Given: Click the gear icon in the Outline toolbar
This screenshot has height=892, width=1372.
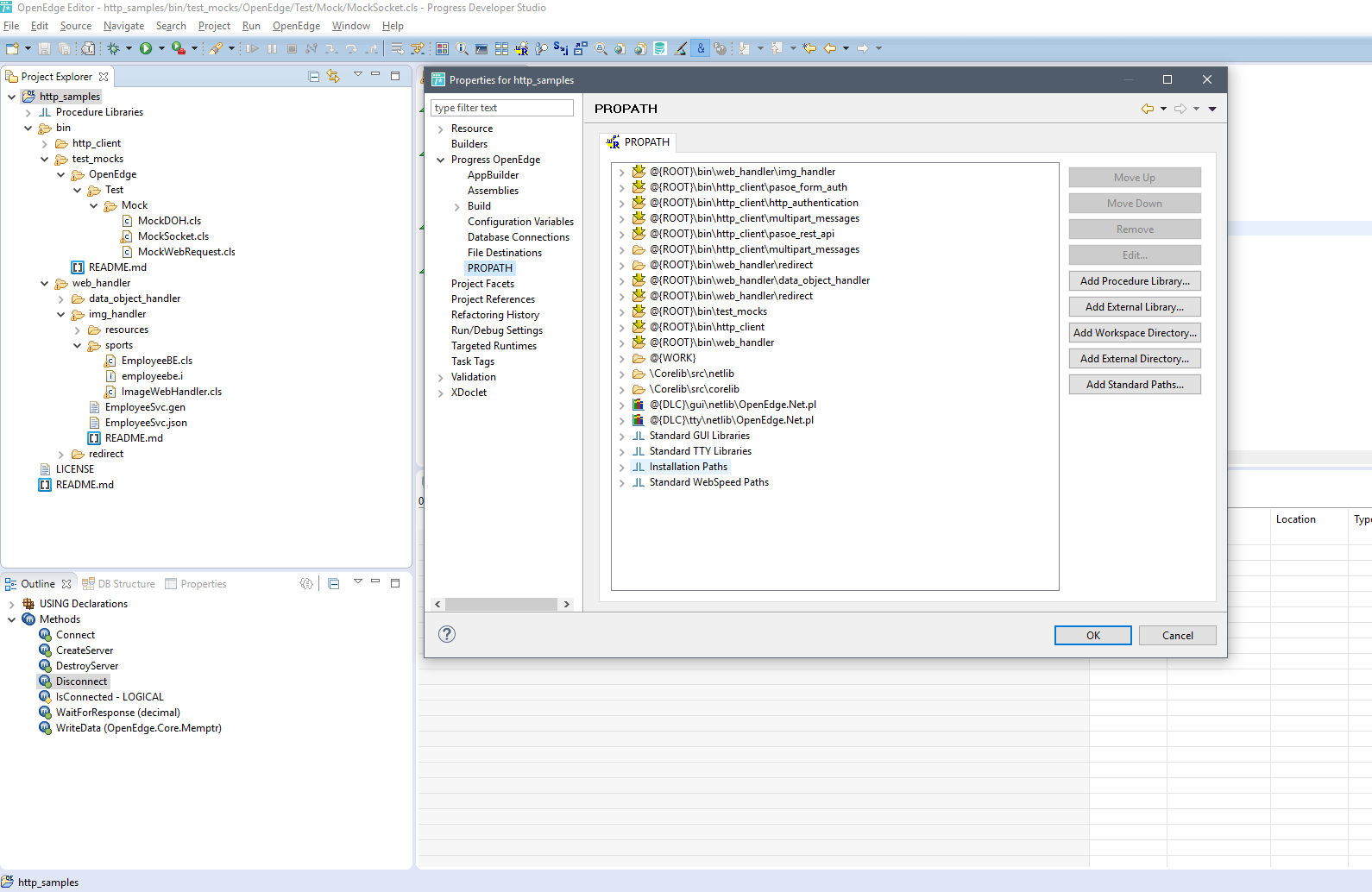Looking at the screenshot, I should coord(306,584).
